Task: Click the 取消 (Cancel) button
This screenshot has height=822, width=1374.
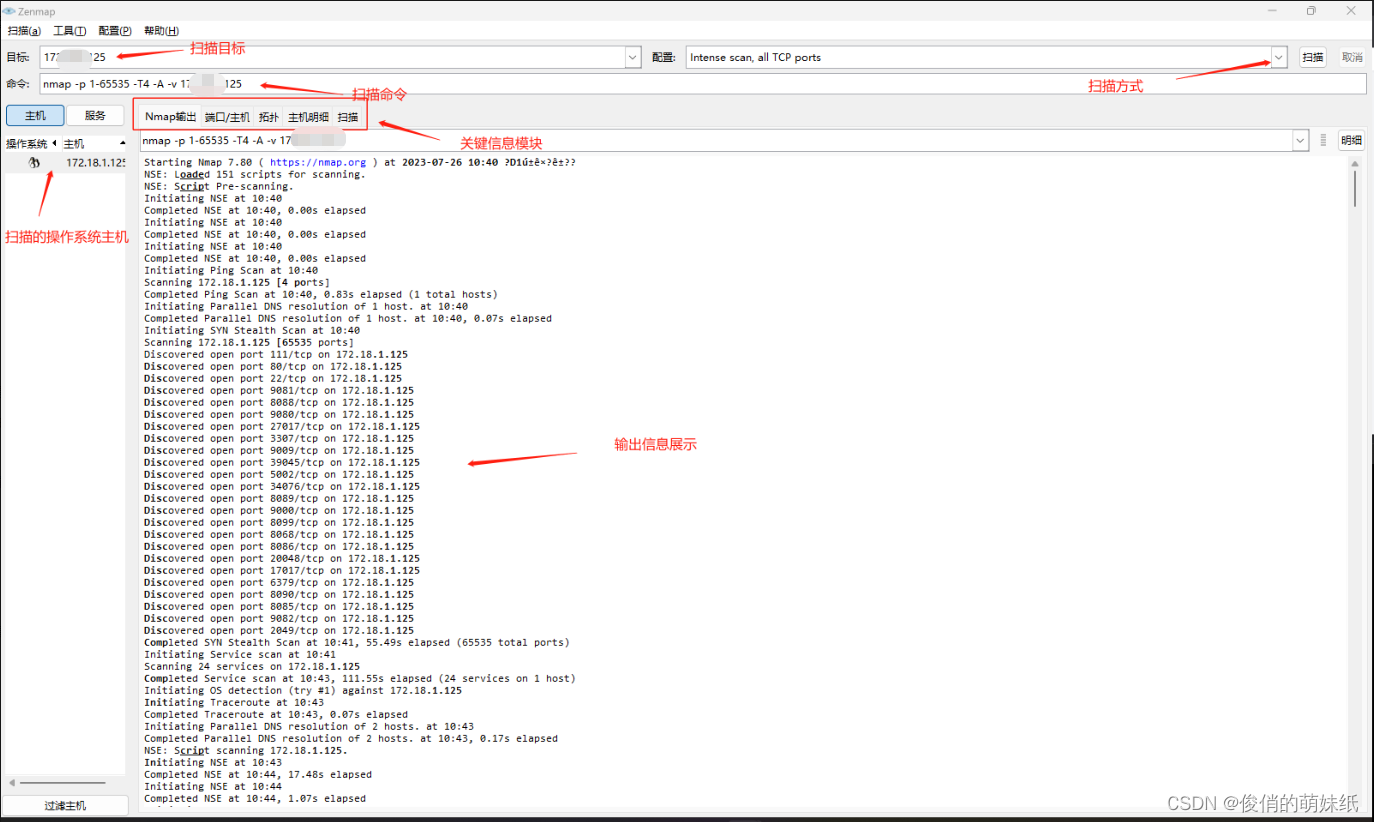Action: coord(1352,57)
